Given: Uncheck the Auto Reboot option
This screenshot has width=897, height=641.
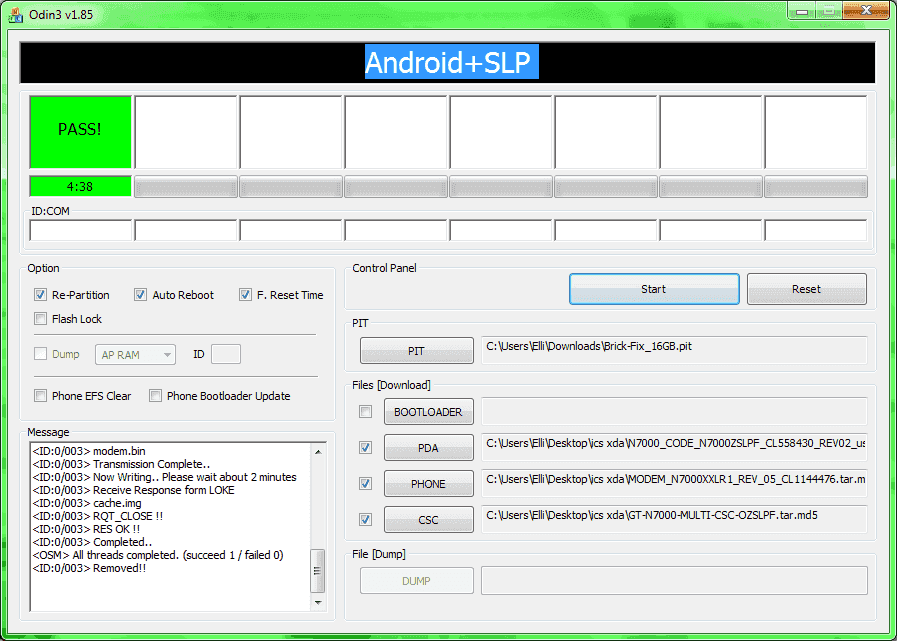Looking at the screenshot, I should [x=140, y=295].
